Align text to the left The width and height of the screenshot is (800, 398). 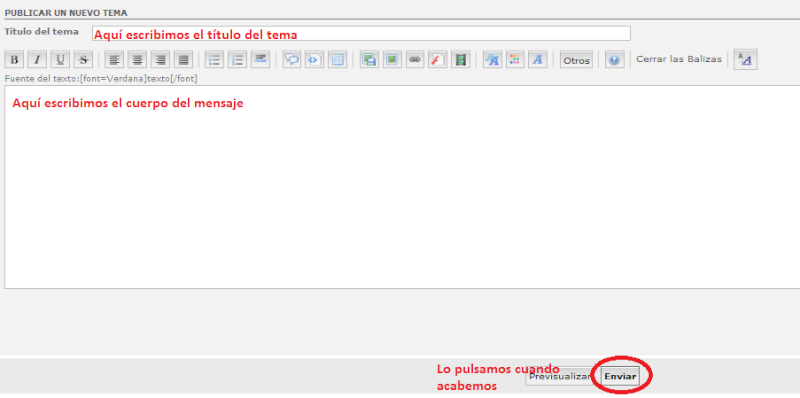point(114,60)
